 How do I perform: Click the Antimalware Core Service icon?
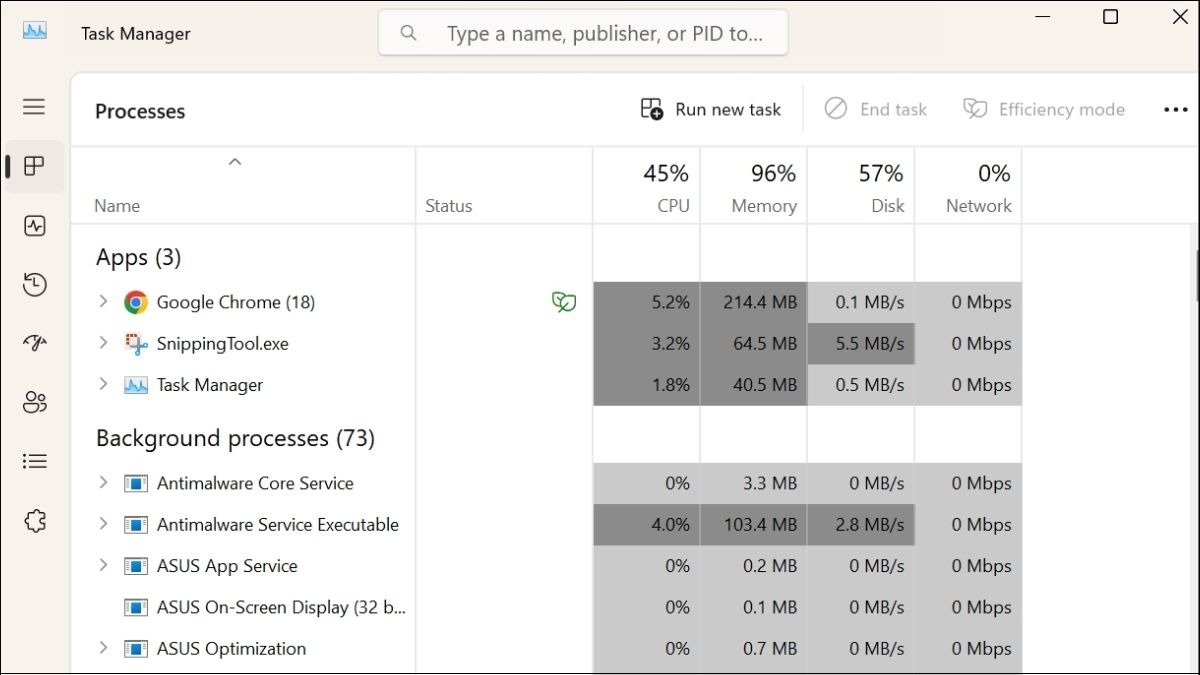pos(136,483)
